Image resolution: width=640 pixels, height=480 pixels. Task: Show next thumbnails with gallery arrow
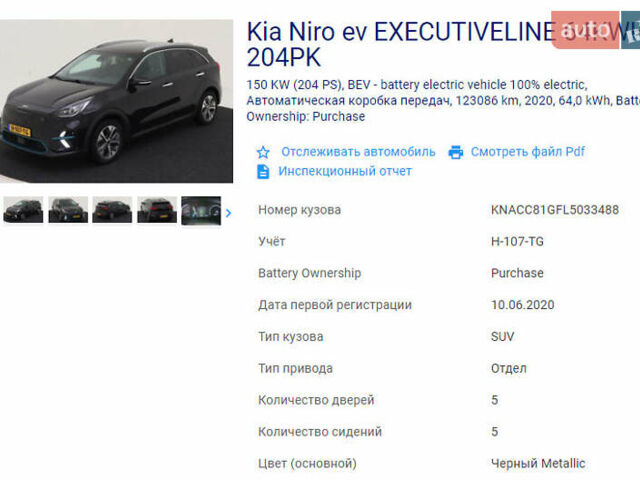(x=228, y=213)
